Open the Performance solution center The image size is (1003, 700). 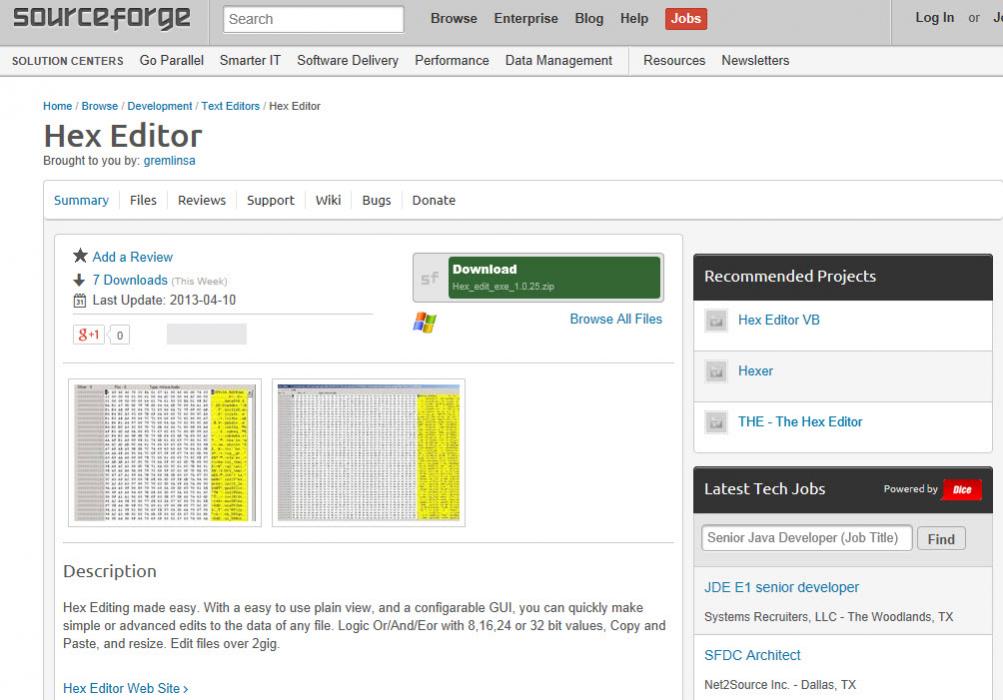452,60
